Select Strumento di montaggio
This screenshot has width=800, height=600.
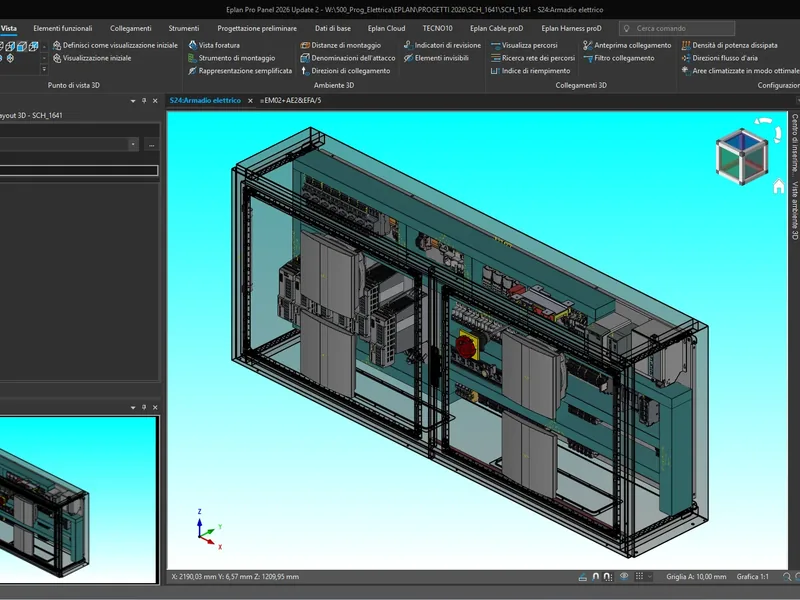tap(232, 58)
